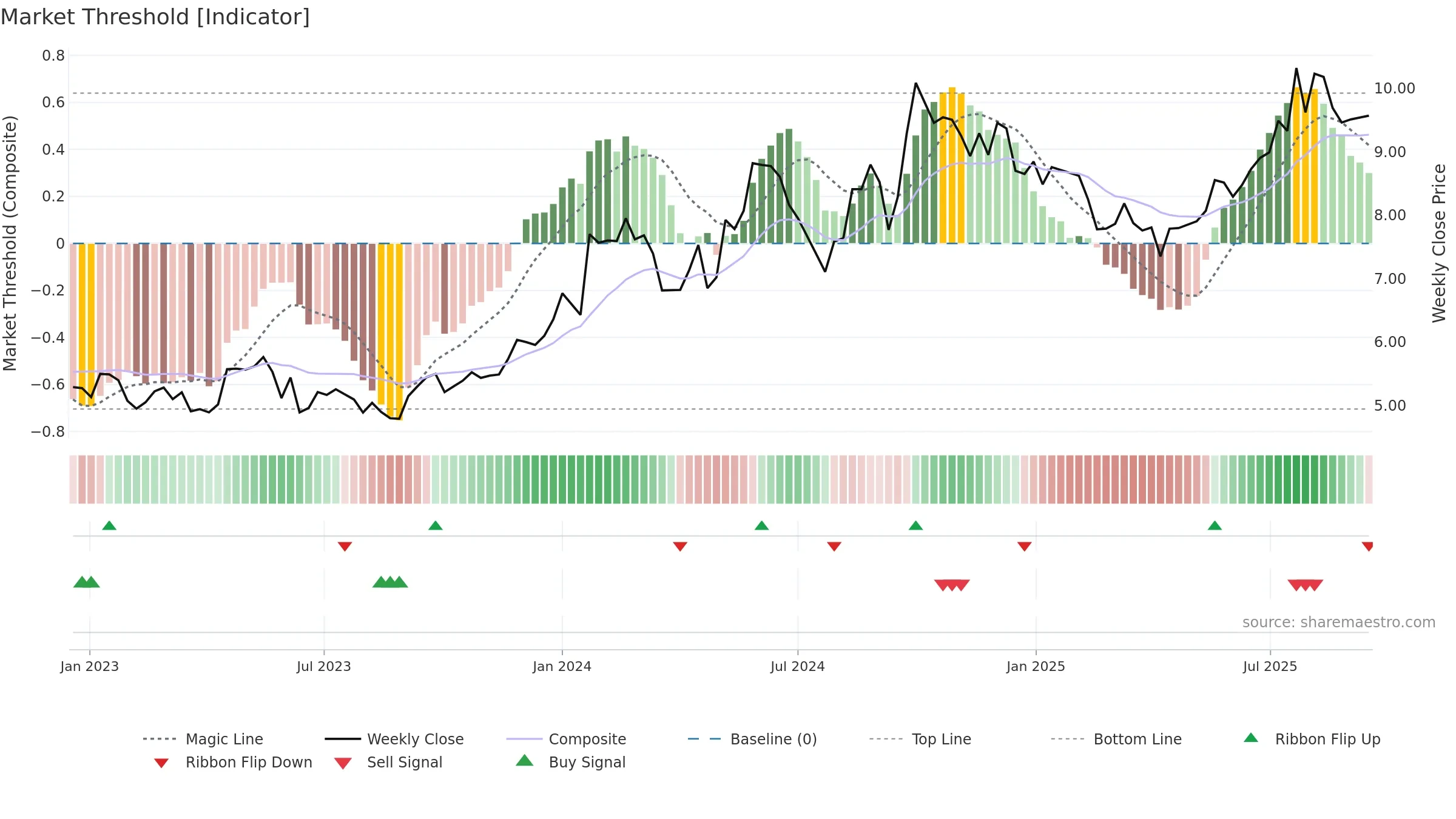Click the middle sell signal triangle in late 2024
The width and height of the screenshot is (1456, 819).
coord(952,585)
